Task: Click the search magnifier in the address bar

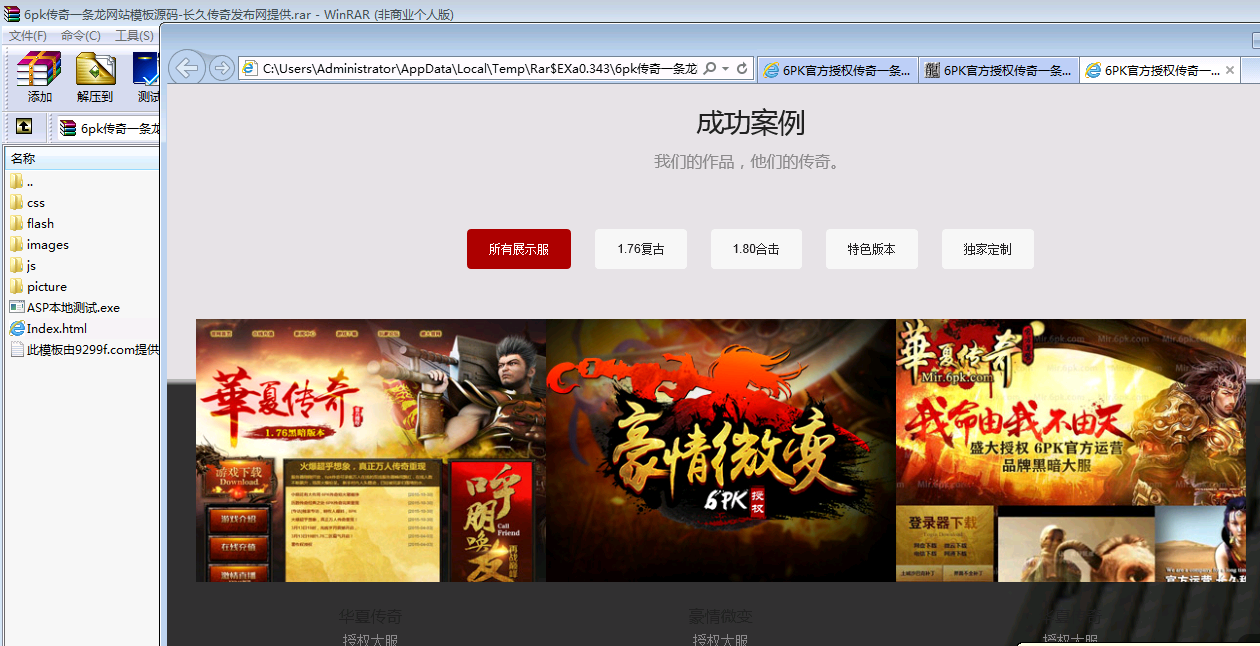Action: [709, 69]
